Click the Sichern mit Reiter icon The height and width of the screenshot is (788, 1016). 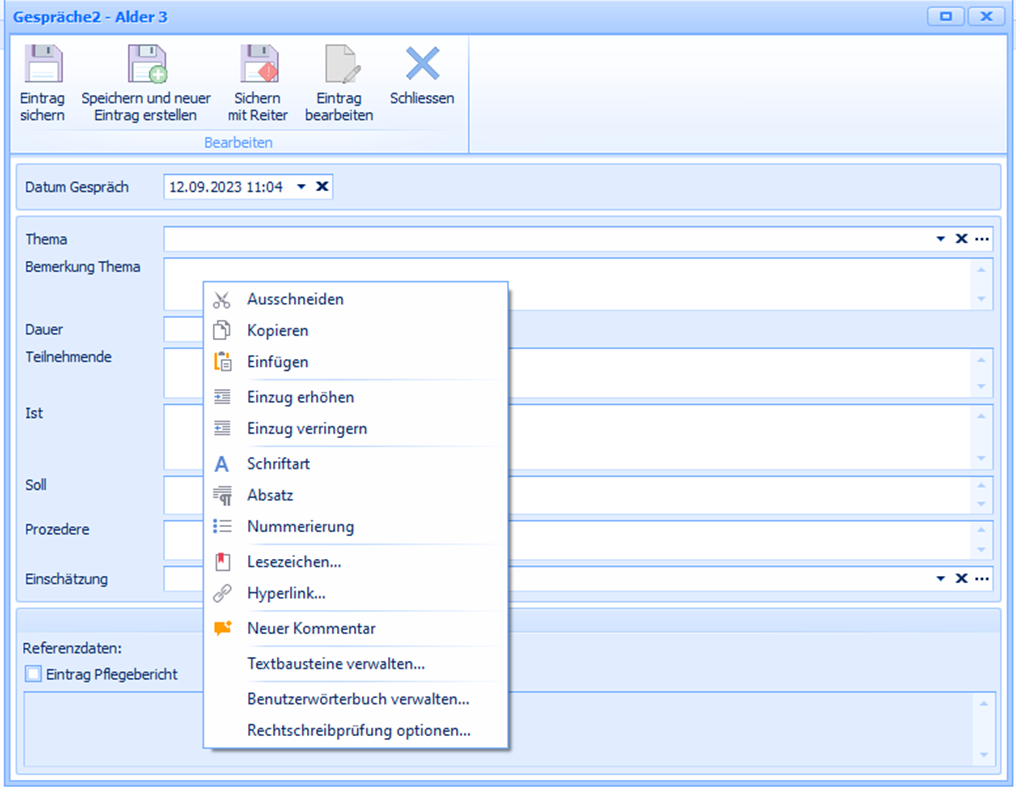pyautogui.click(x=258, y=65)
